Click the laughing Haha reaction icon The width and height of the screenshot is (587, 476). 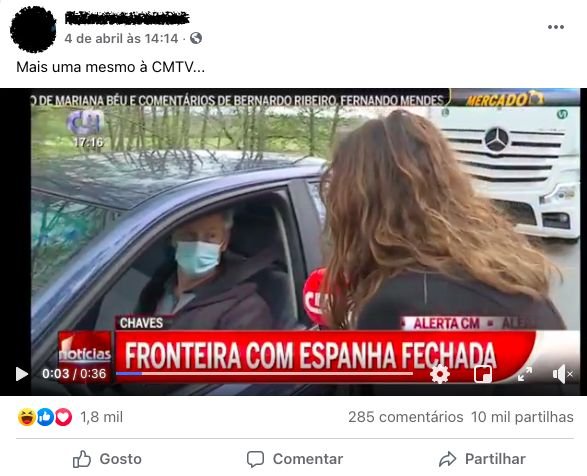(x=27, y=417)
